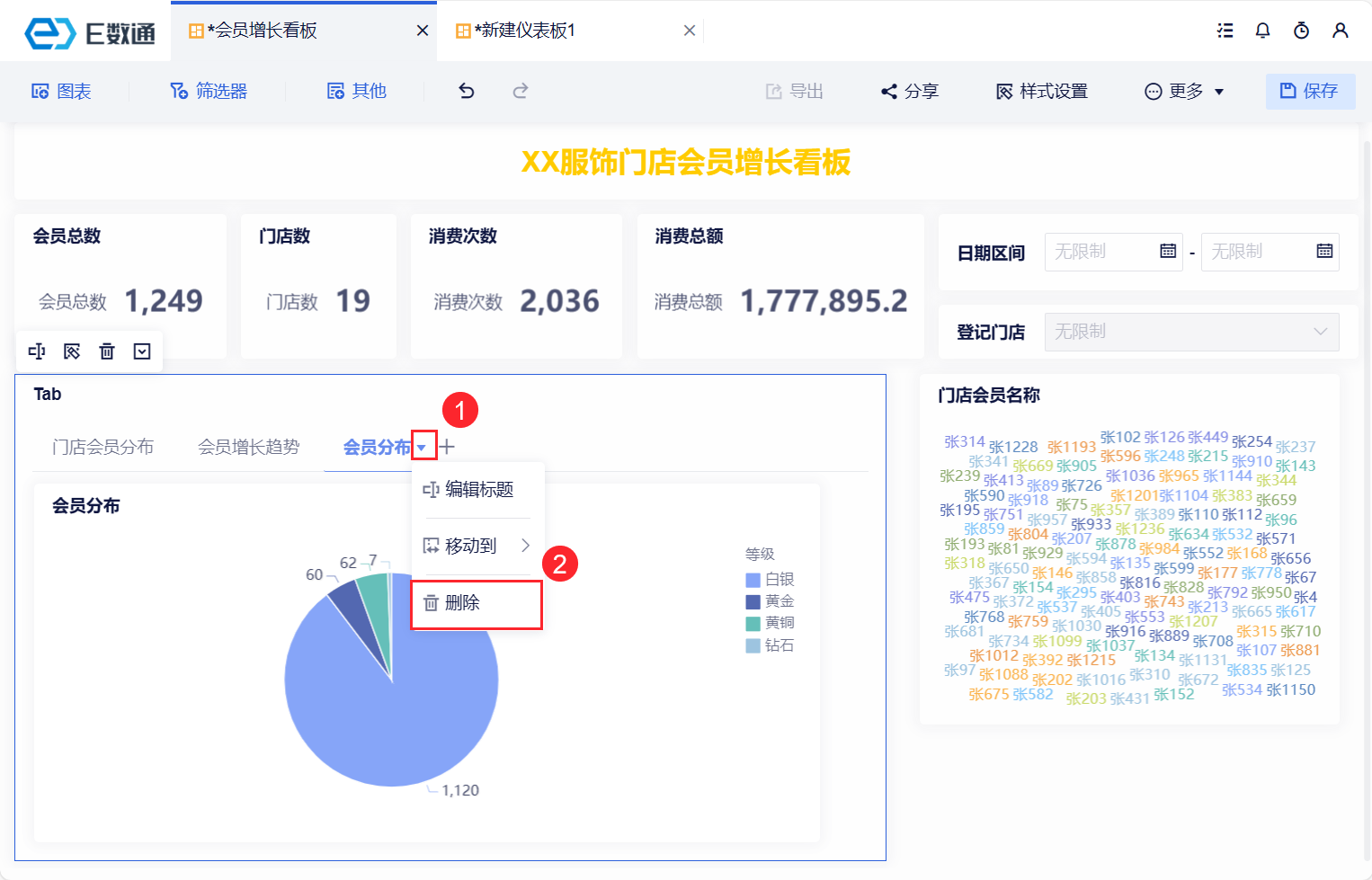
Task: Expand the 更多 dropdown menu
Action: pos(1184,91)
